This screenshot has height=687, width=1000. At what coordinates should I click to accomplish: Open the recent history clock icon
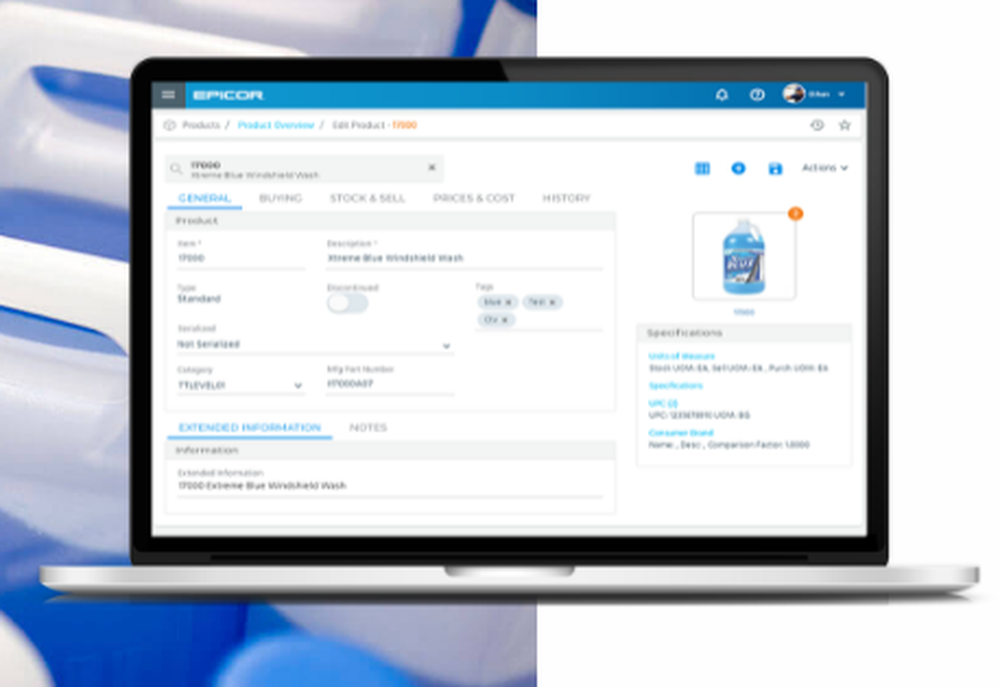817,125
